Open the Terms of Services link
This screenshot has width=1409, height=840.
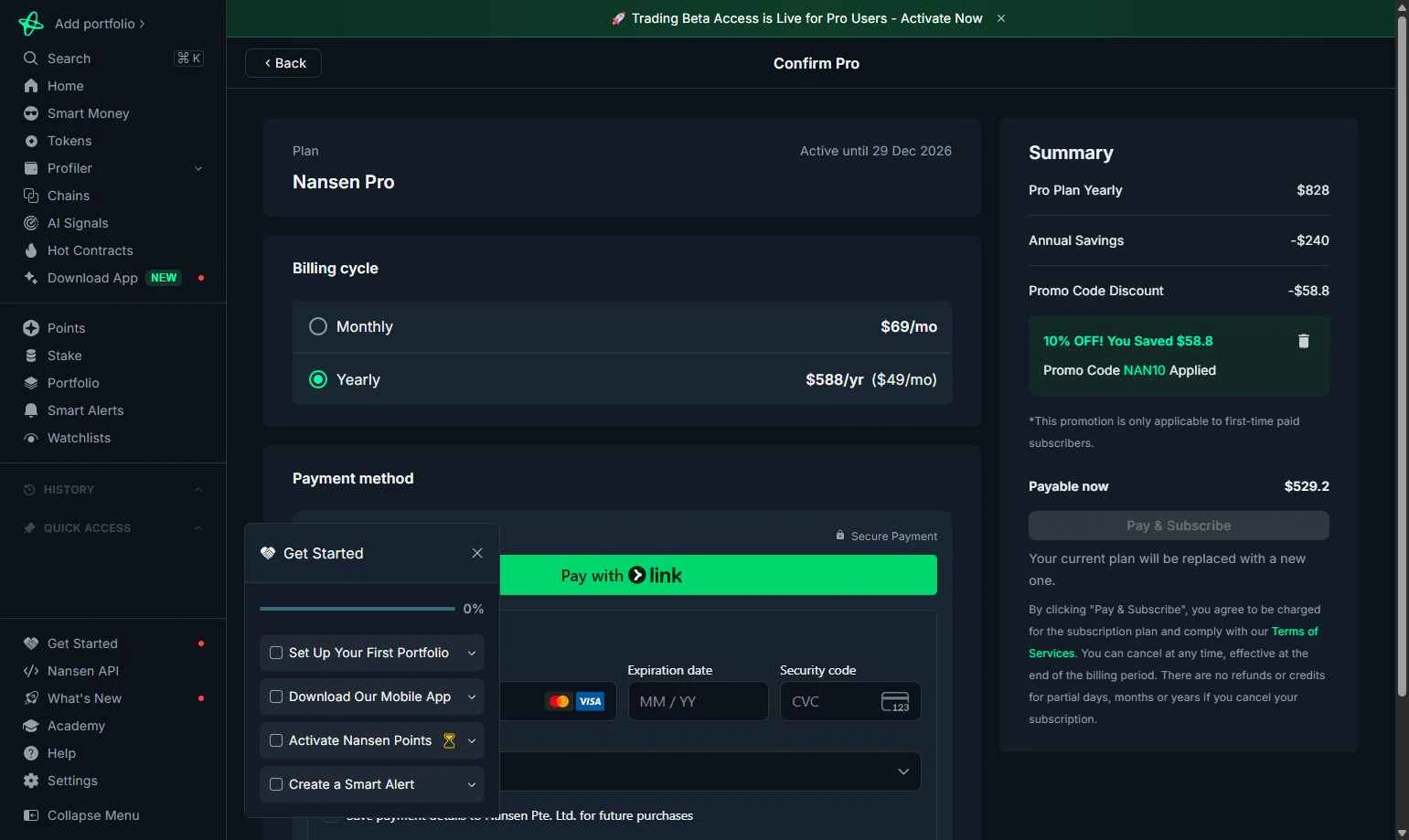(1173, 643)
